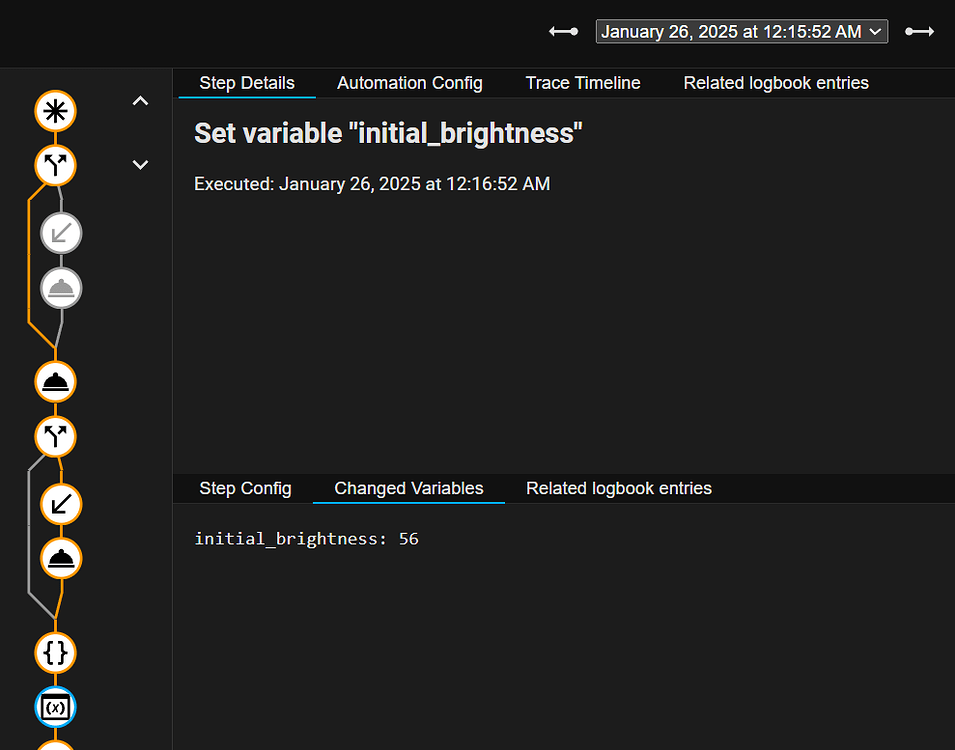The width and height of the screenshot is (955, 750).
Task: Open the Trace Timeline tab
Action: pyautogui.click(x=583, y=83)
